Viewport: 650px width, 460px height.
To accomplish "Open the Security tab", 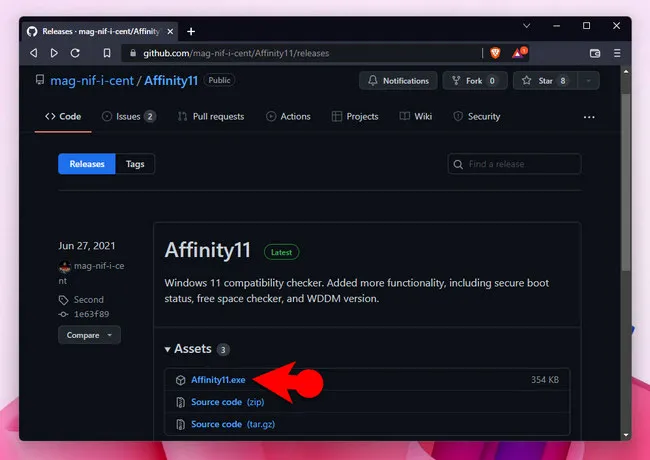I will 477,116.
